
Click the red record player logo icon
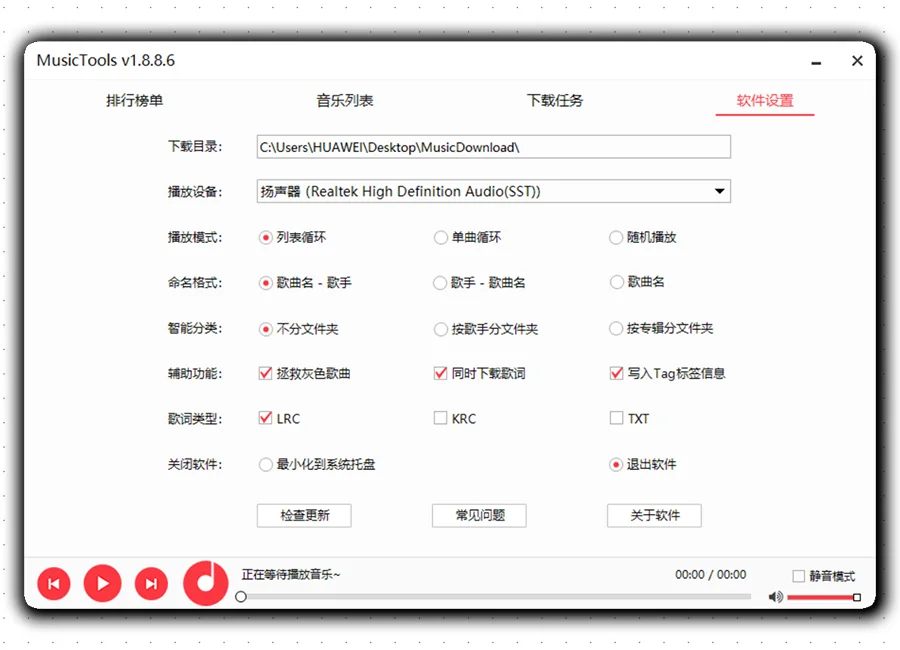204,583
